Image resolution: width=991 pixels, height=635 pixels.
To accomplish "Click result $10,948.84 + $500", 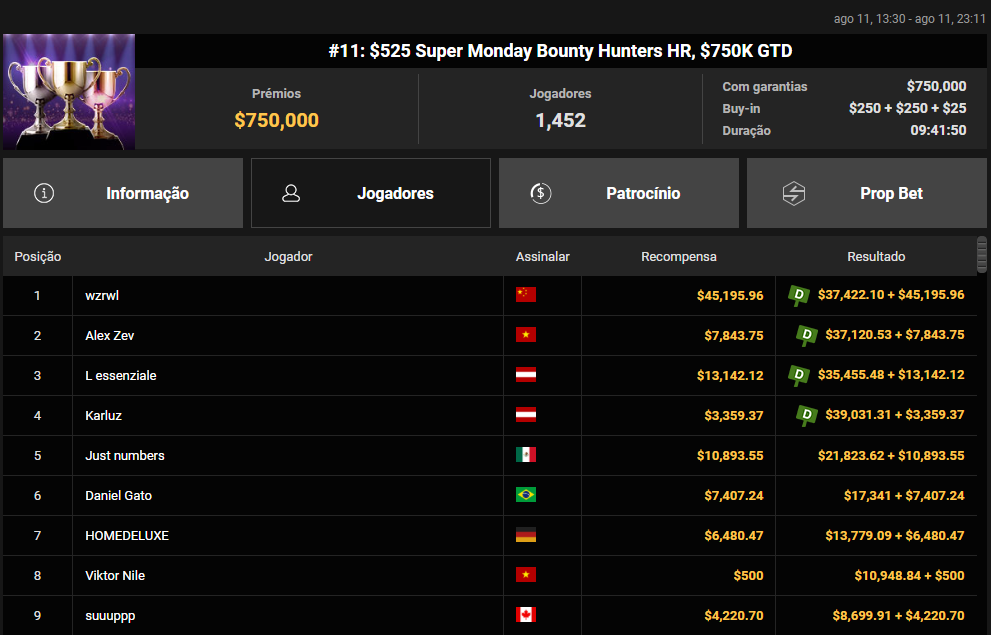I will click(909, 576).
